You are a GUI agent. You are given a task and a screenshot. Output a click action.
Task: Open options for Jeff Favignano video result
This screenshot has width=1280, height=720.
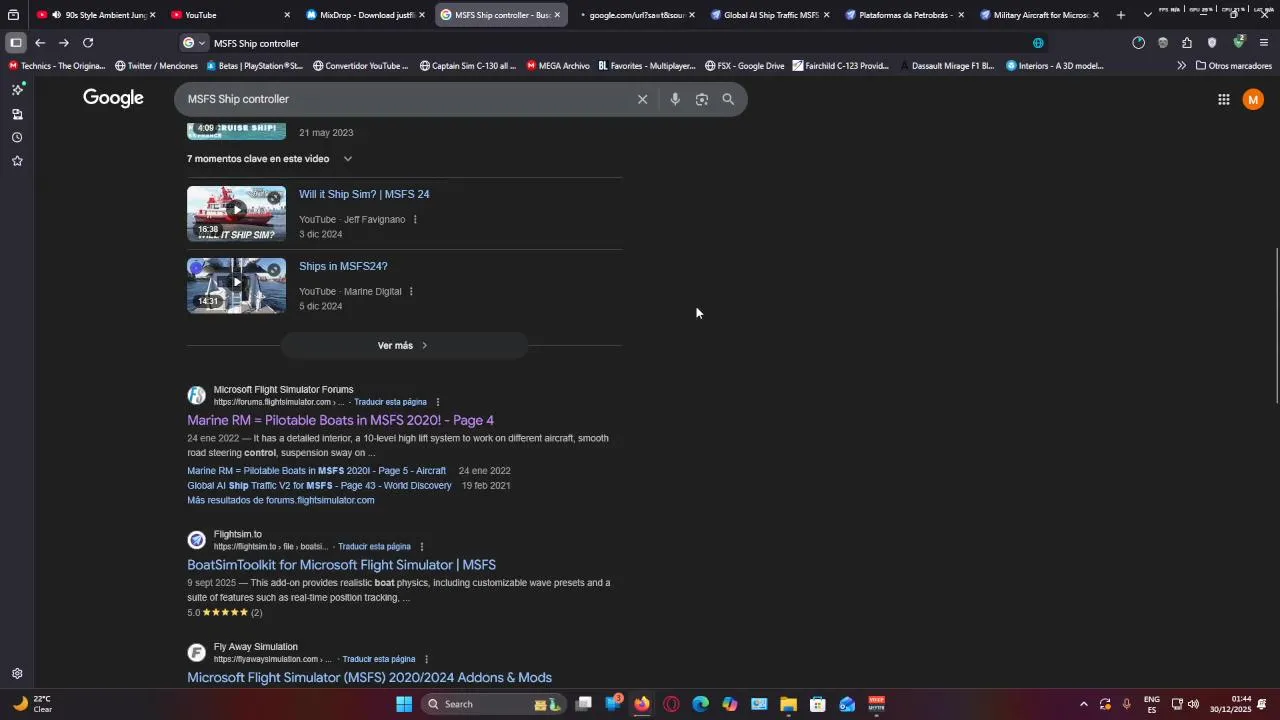point(415,220)
